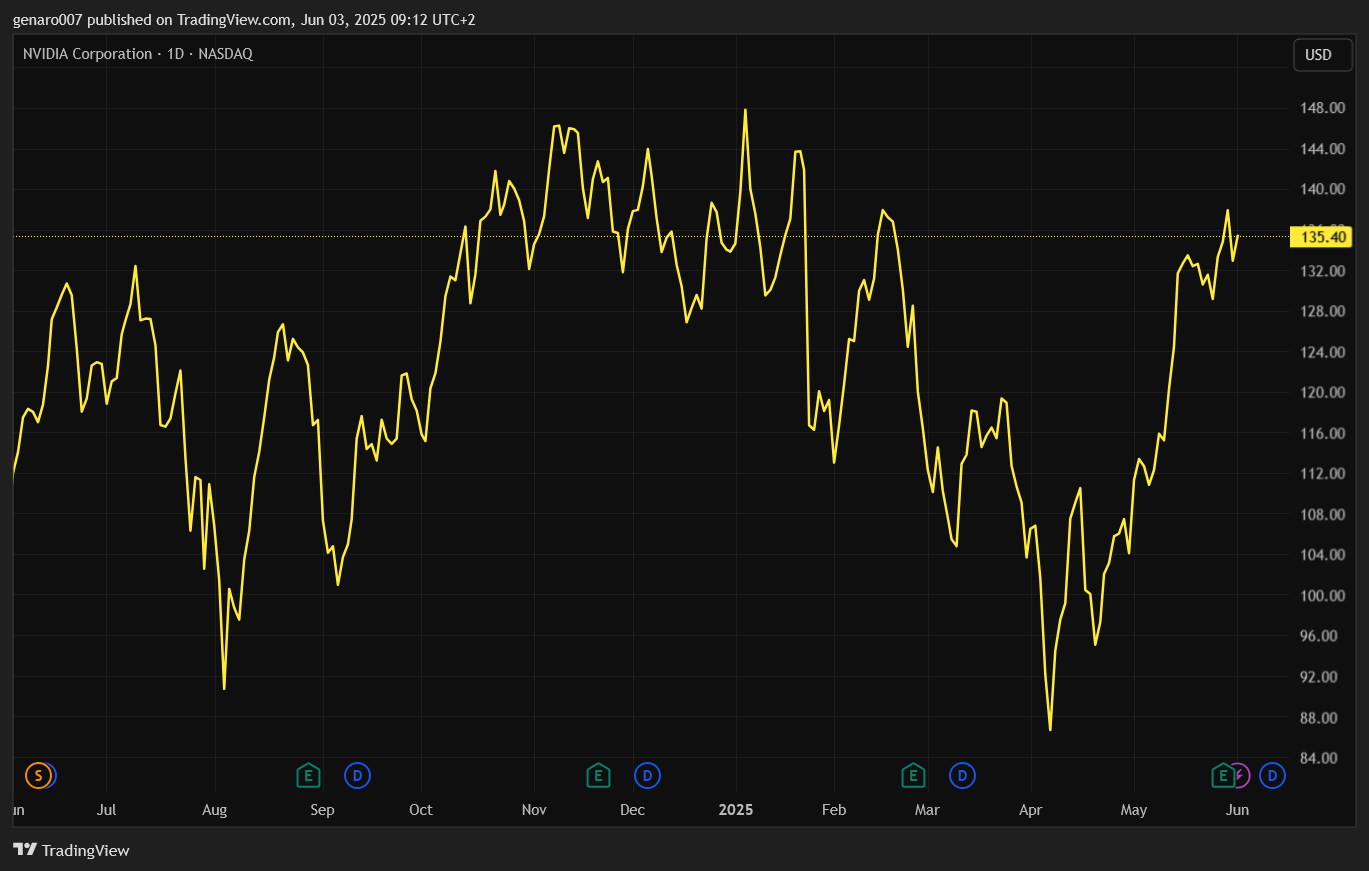
Task: Click the Mar label on the time axis
Action: (927, 810)
